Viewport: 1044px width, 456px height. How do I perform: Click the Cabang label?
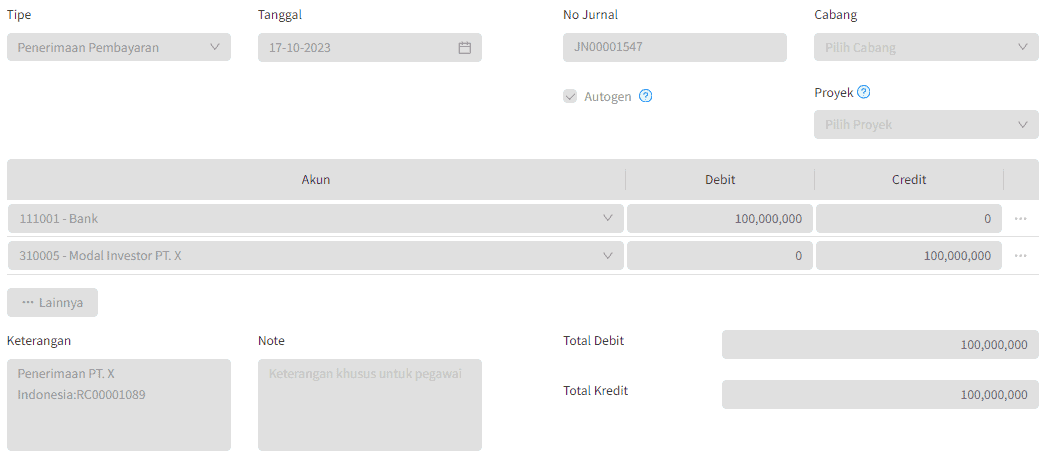pos(836,15)
